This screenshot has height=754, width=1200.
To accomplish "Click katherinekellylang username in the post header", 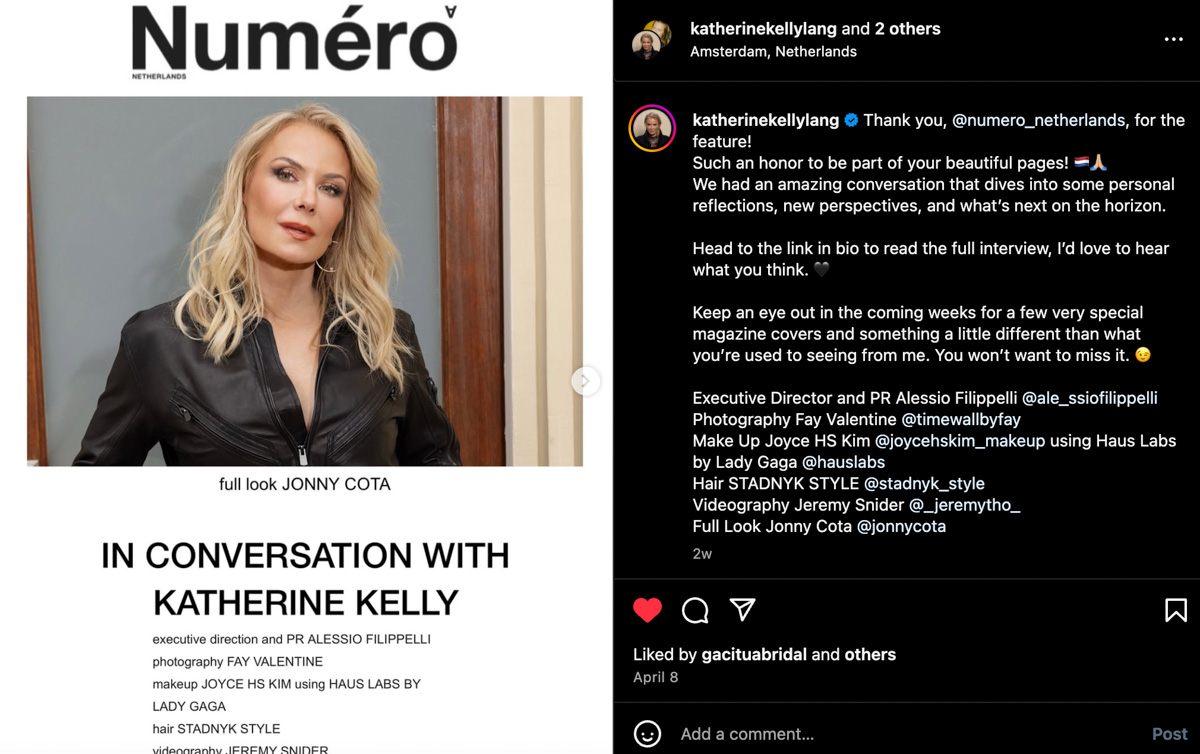I will 764,29.
